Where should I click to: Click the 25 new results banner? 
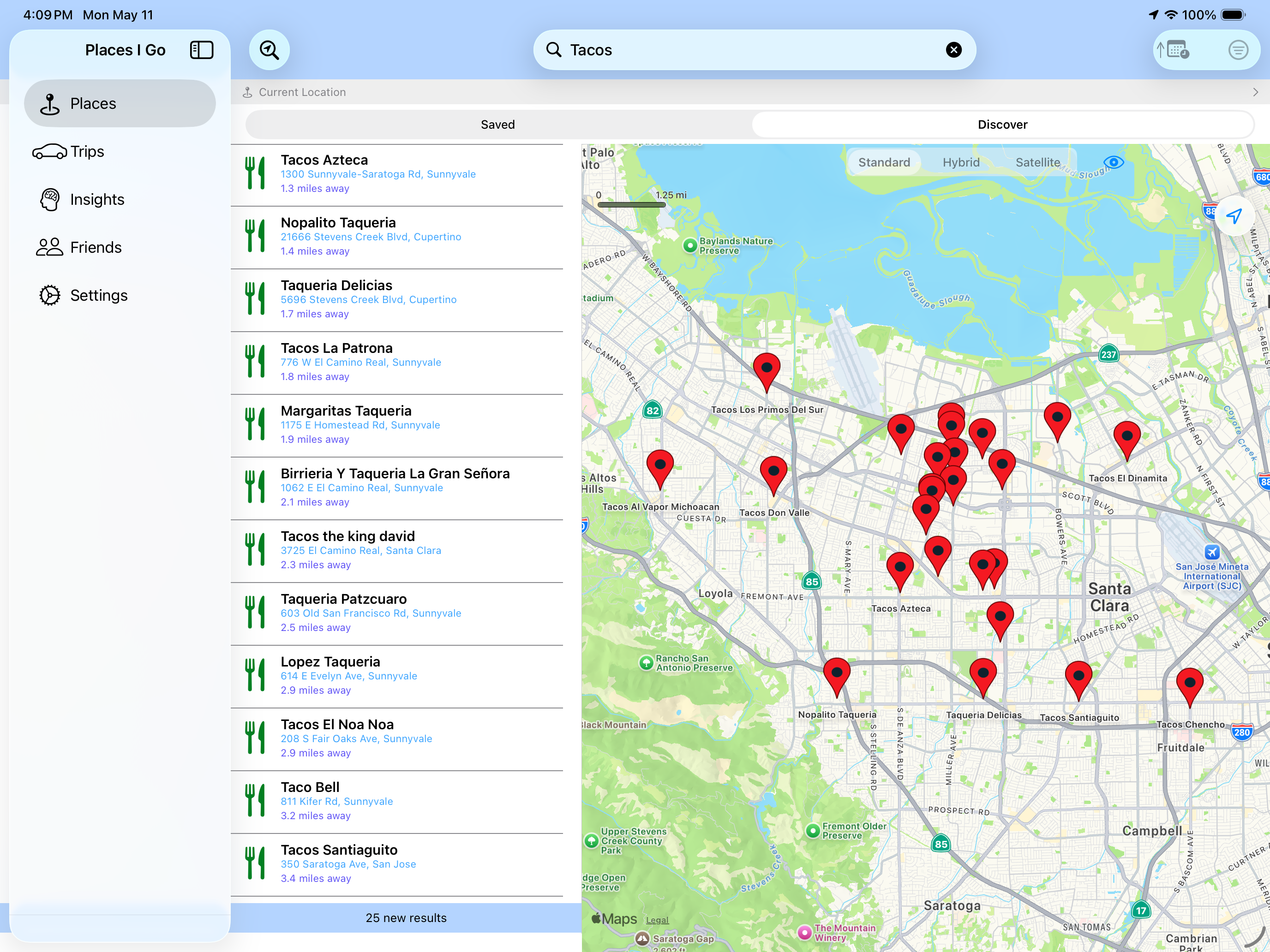point(406,917)
